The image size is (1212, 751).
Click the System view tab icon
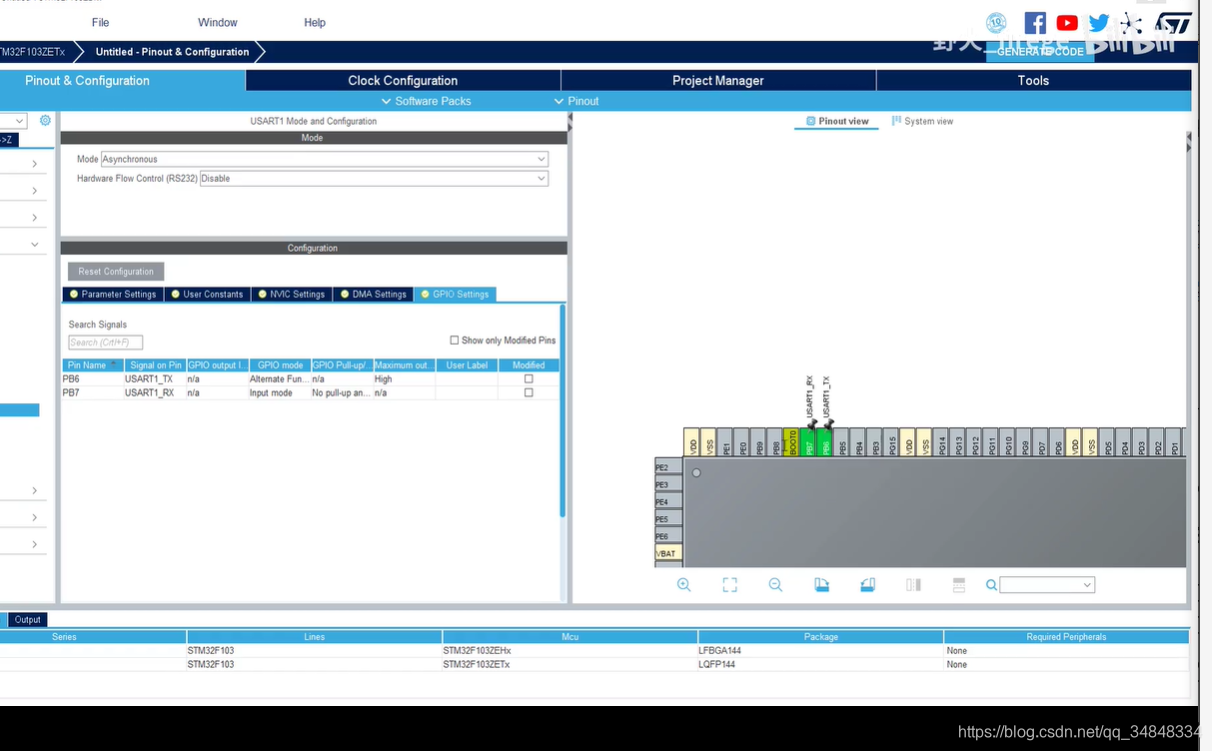(x=897, y=121)
